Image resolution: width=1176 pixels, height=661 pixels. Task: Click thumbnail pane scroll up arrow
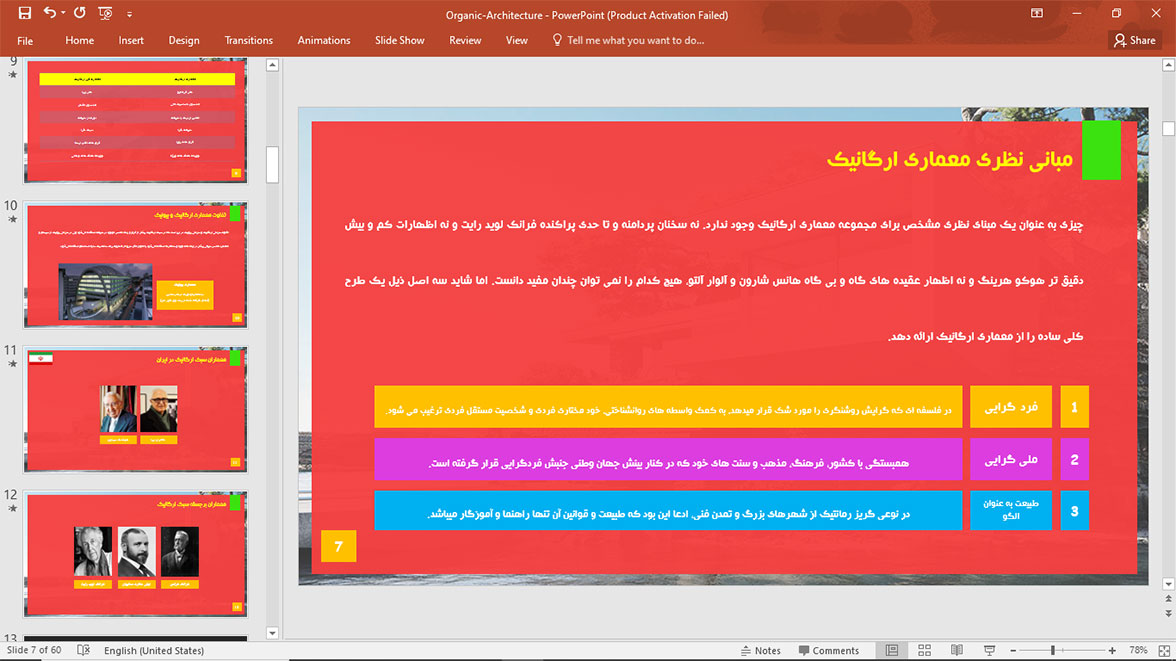point(272,65)
